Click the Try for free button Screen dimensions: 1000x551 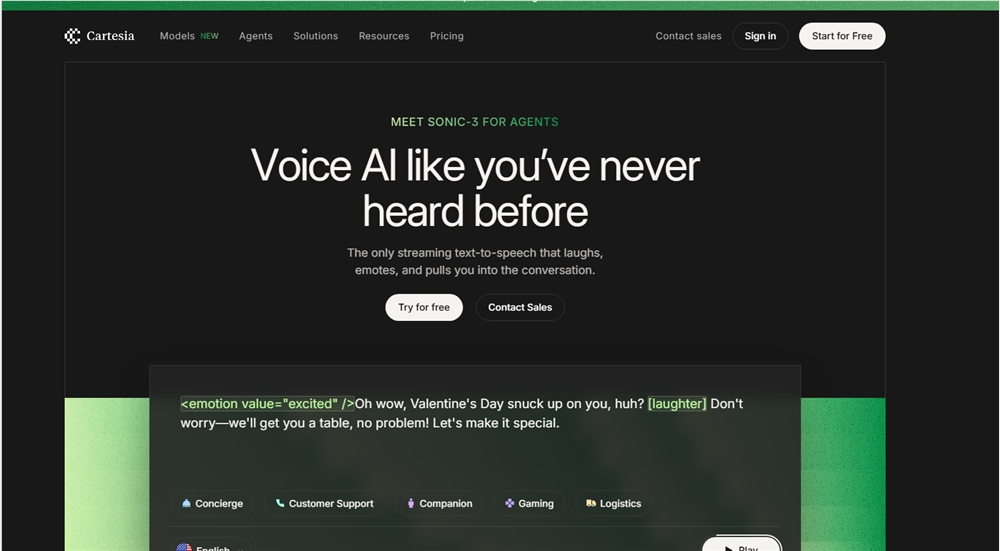click(x=424, y=307)
